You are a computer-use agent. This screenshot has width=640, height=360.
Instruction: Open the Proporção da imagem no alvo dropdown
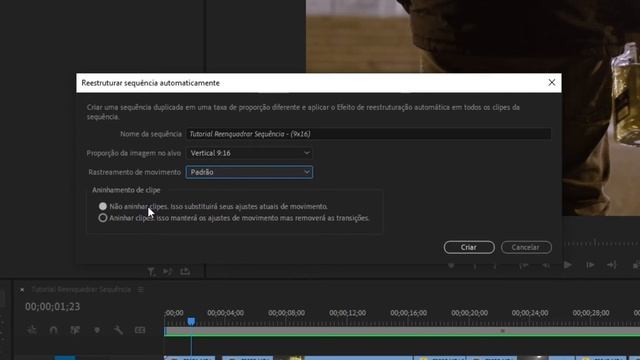(249, 153)
